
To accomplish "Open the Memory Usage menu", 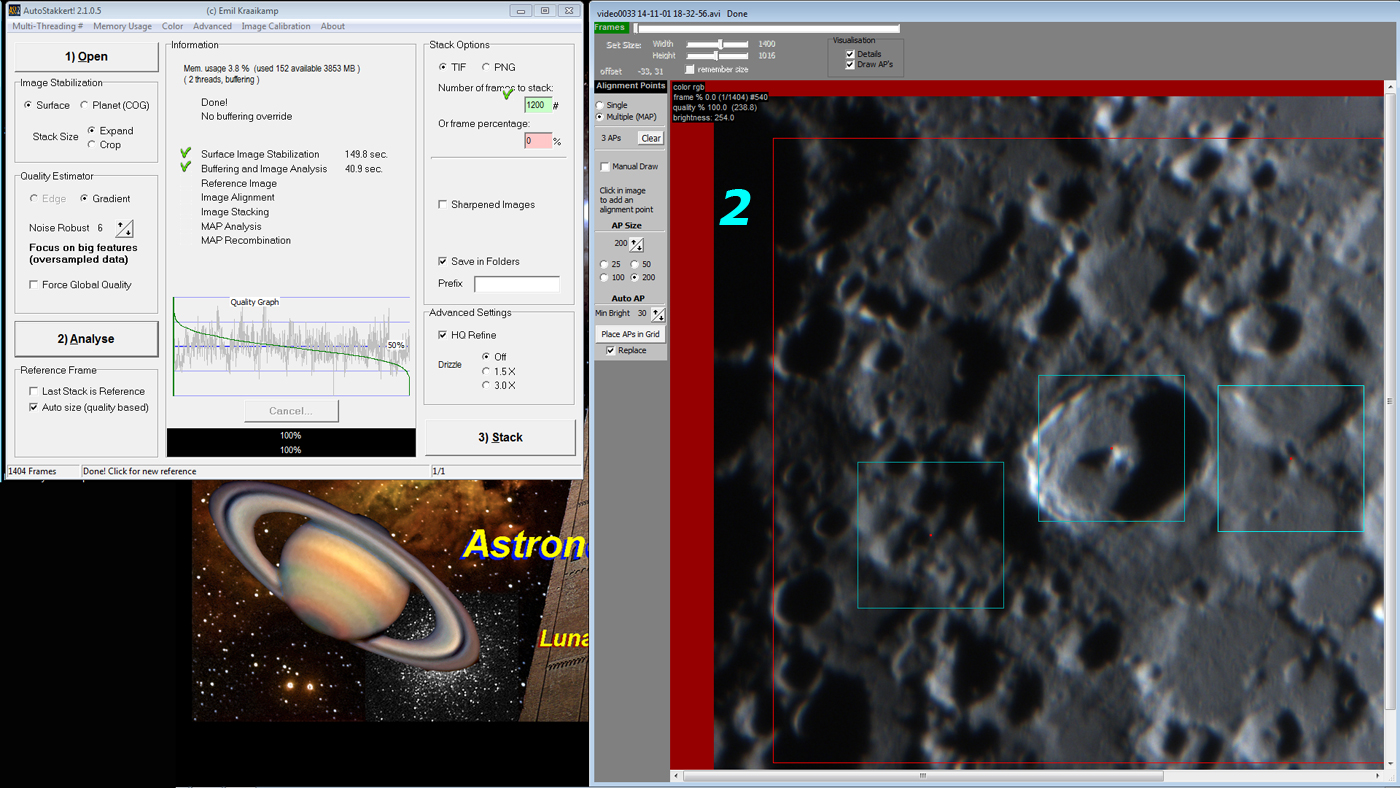I will 122,27.
